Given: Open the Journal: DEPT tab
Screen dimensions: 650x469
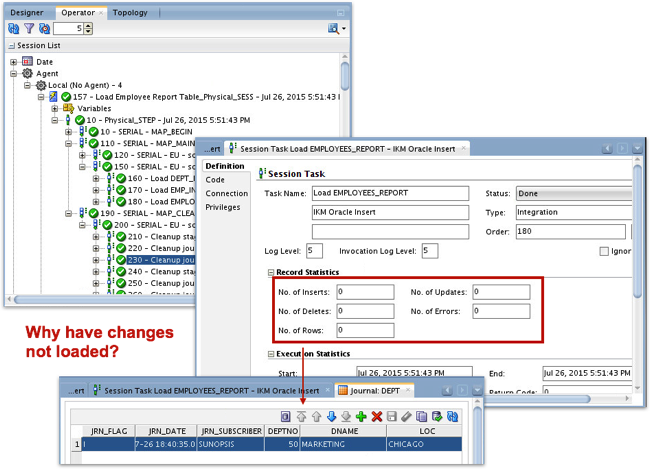Looking at the screenshot, I should click(374, 390).
